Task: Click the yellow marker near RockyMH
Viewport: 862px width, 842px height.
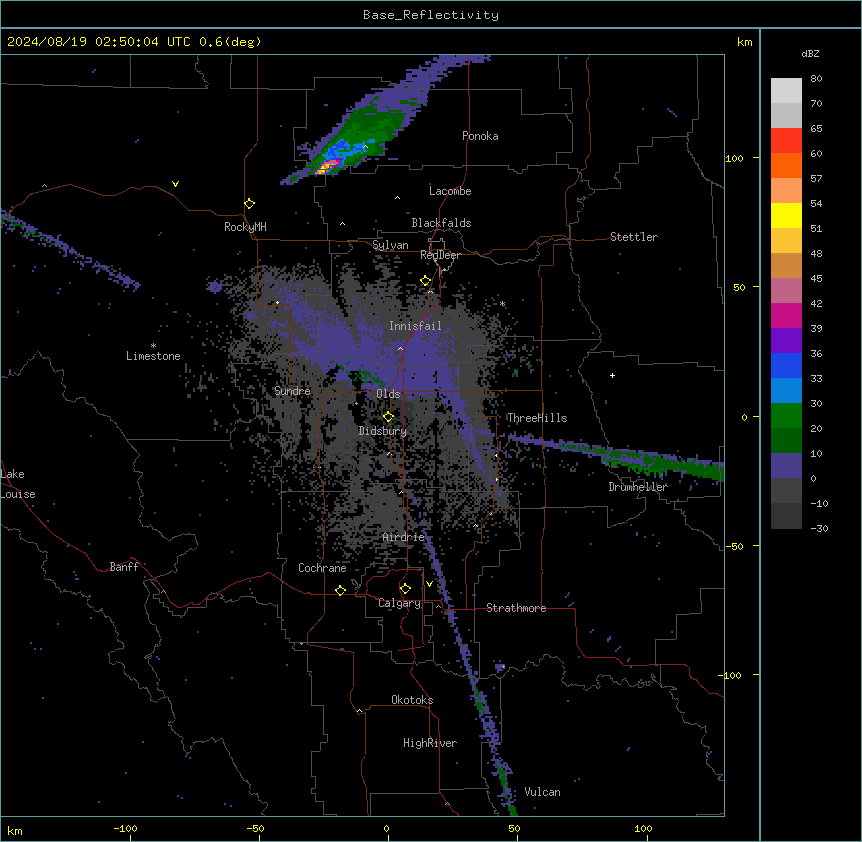Action: click(x=250, y=204)
